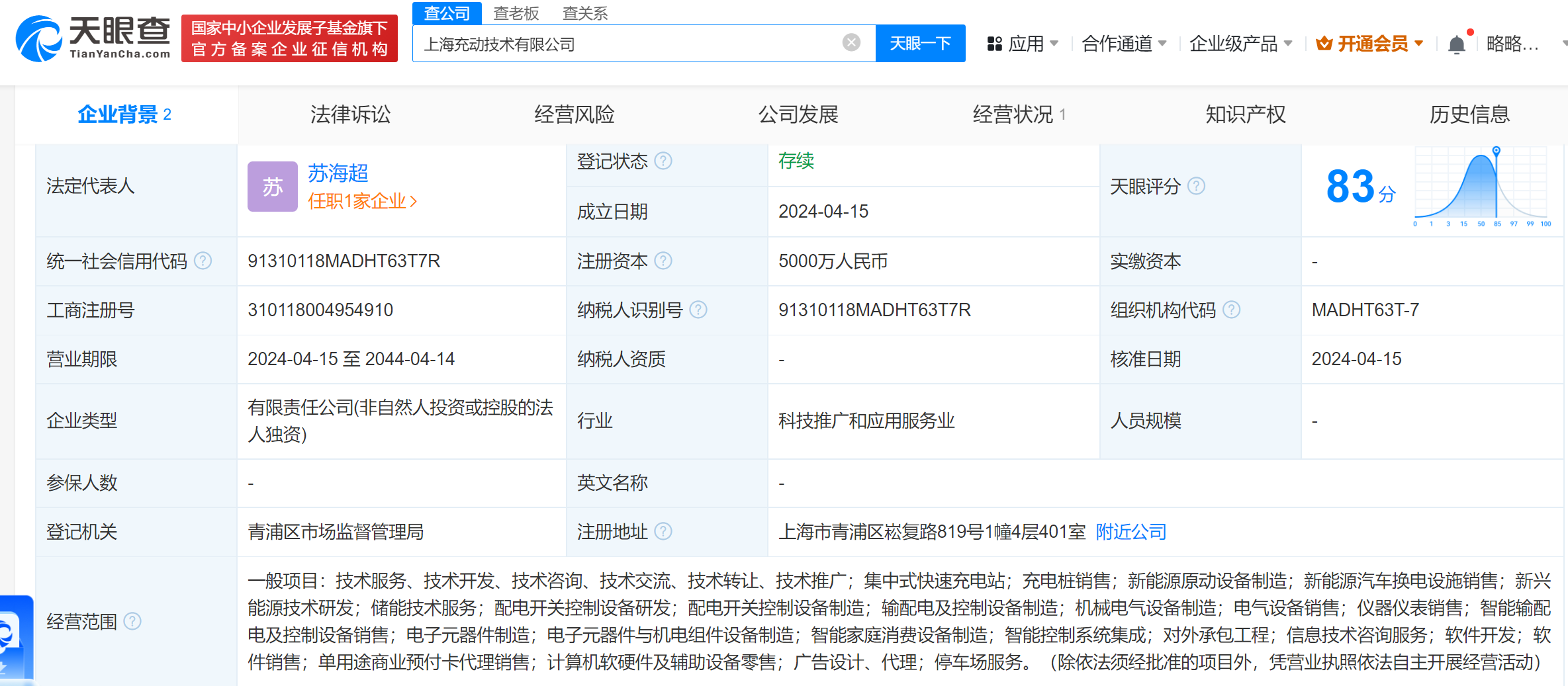Image resolution: width=1568 pixels, height=686 pixels.
Task: Expand the 应用 dropdown menu
Action: pyautogui.click(x=1023, y=44)
